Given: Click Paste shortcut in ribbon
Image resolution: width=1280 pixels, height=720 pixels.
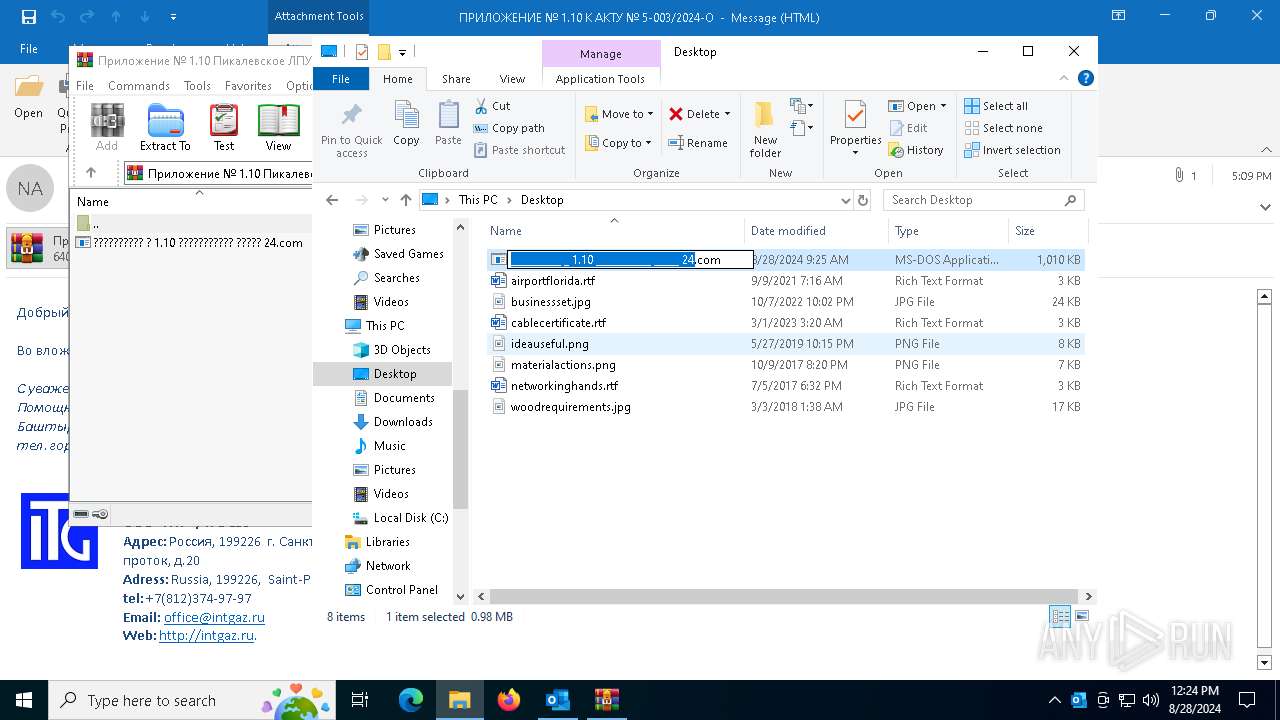Looking at the screenshot, I should click(x=519, y=150).
